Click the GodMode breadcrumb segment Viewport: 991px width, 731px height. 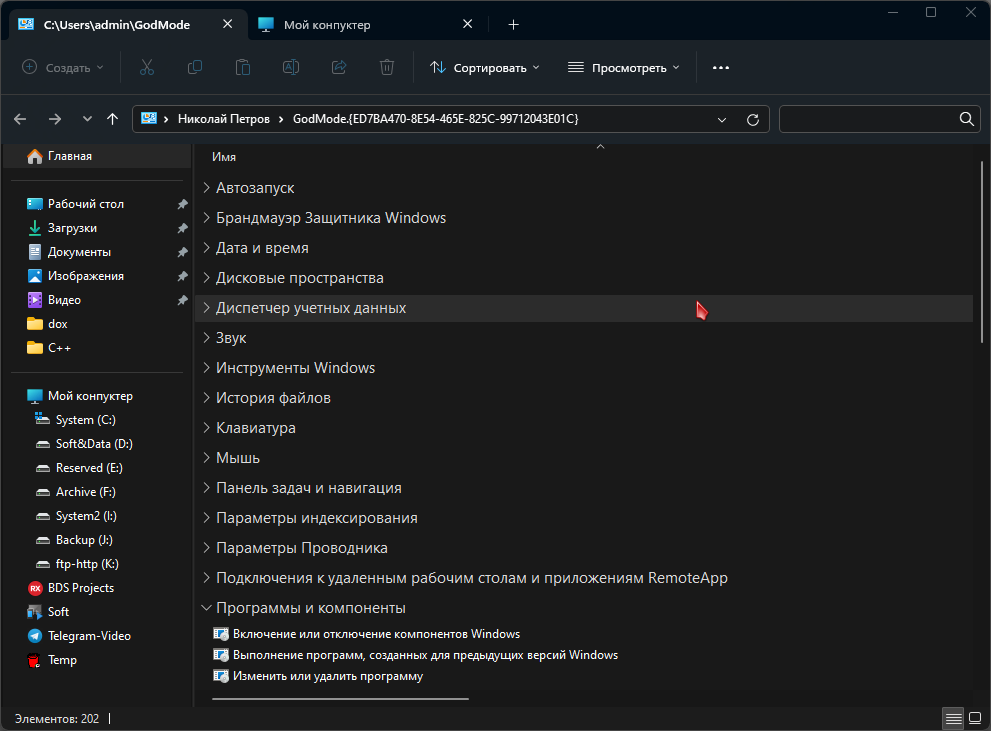coord(435,119)
